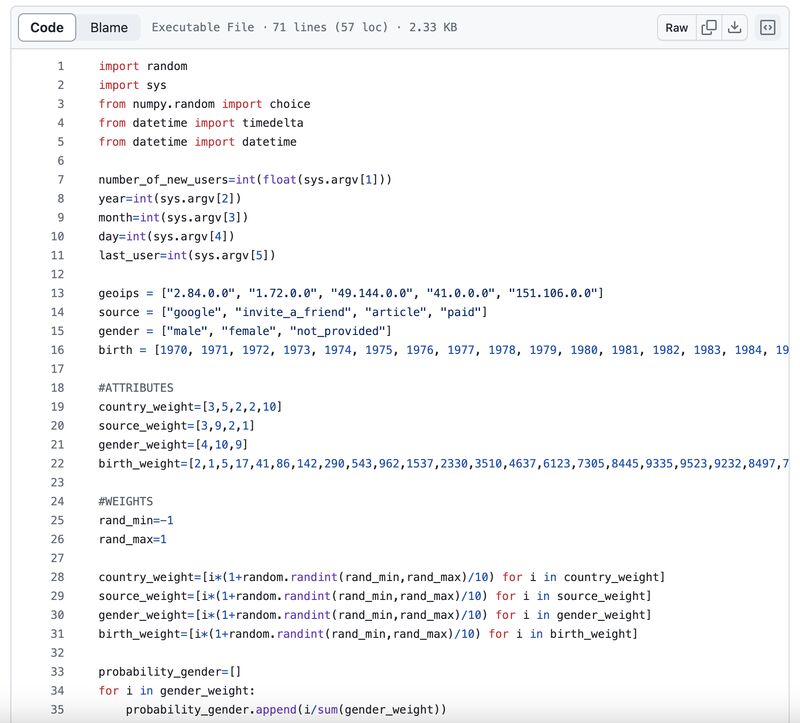Viewport: 800px width, 723px height.
Task: Select line number 1
Action: (x=61, y=66)
